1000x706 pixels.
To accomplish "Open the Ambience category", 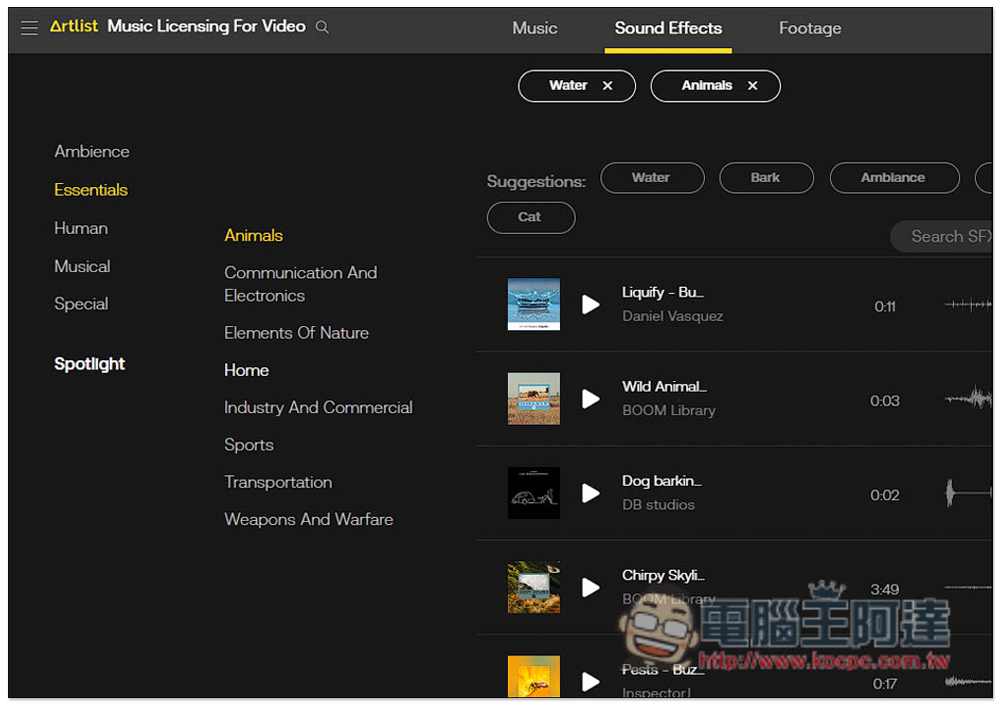I will (92, 152).
